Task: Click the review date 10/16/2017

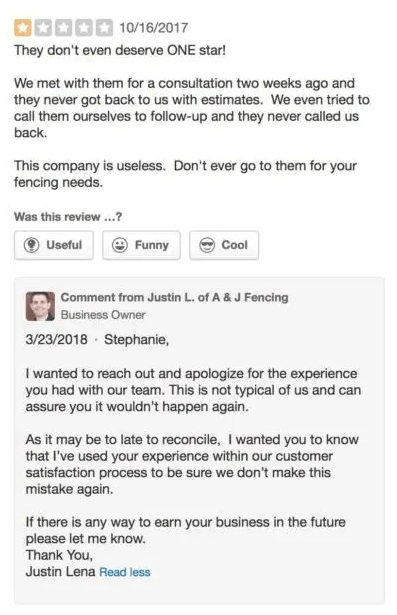Action: point(153,28)
